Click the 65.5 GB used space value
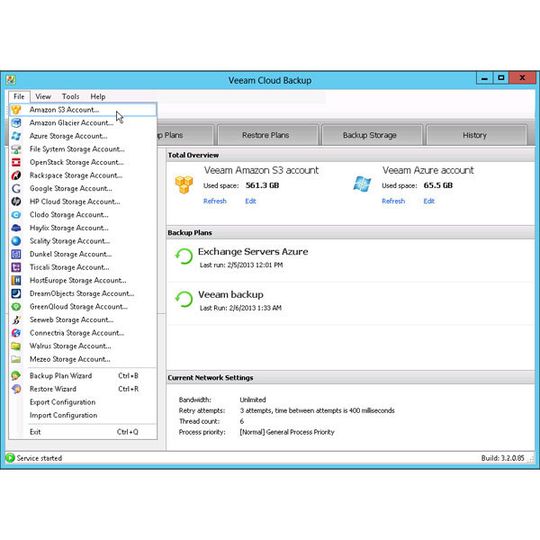 tap(438, 185)
